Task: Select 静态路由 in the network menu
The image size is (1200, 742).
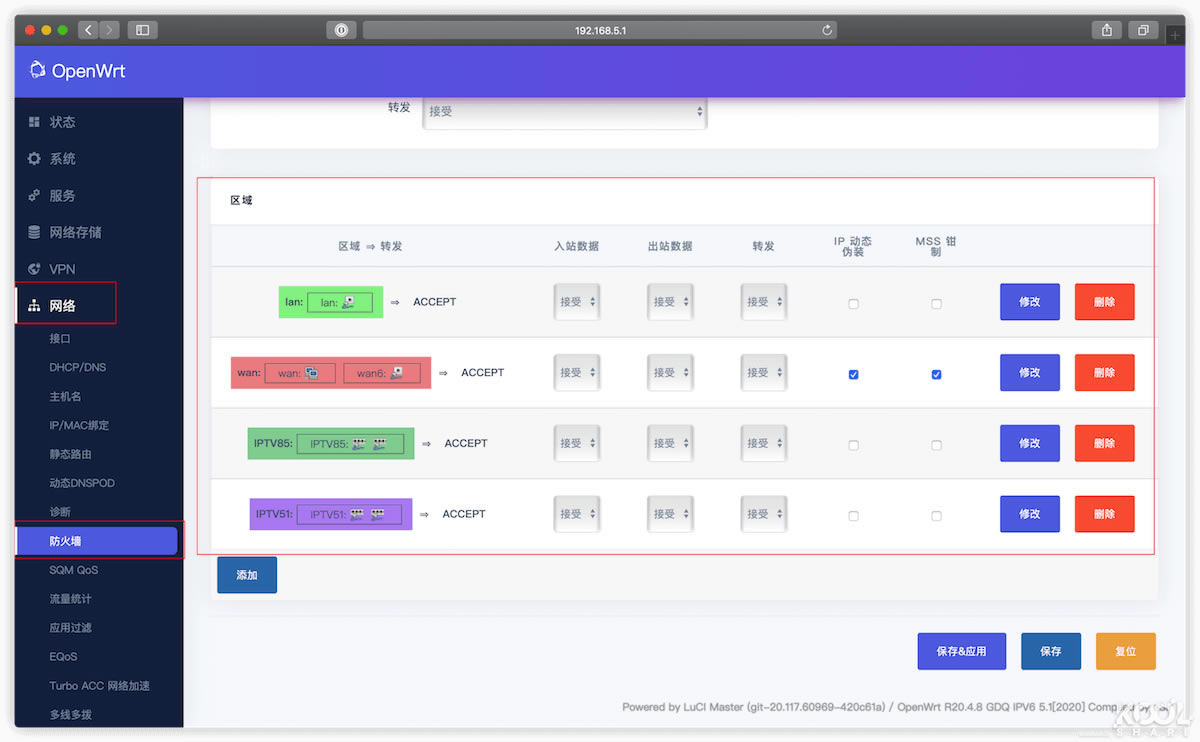Action: coord(71,454)
